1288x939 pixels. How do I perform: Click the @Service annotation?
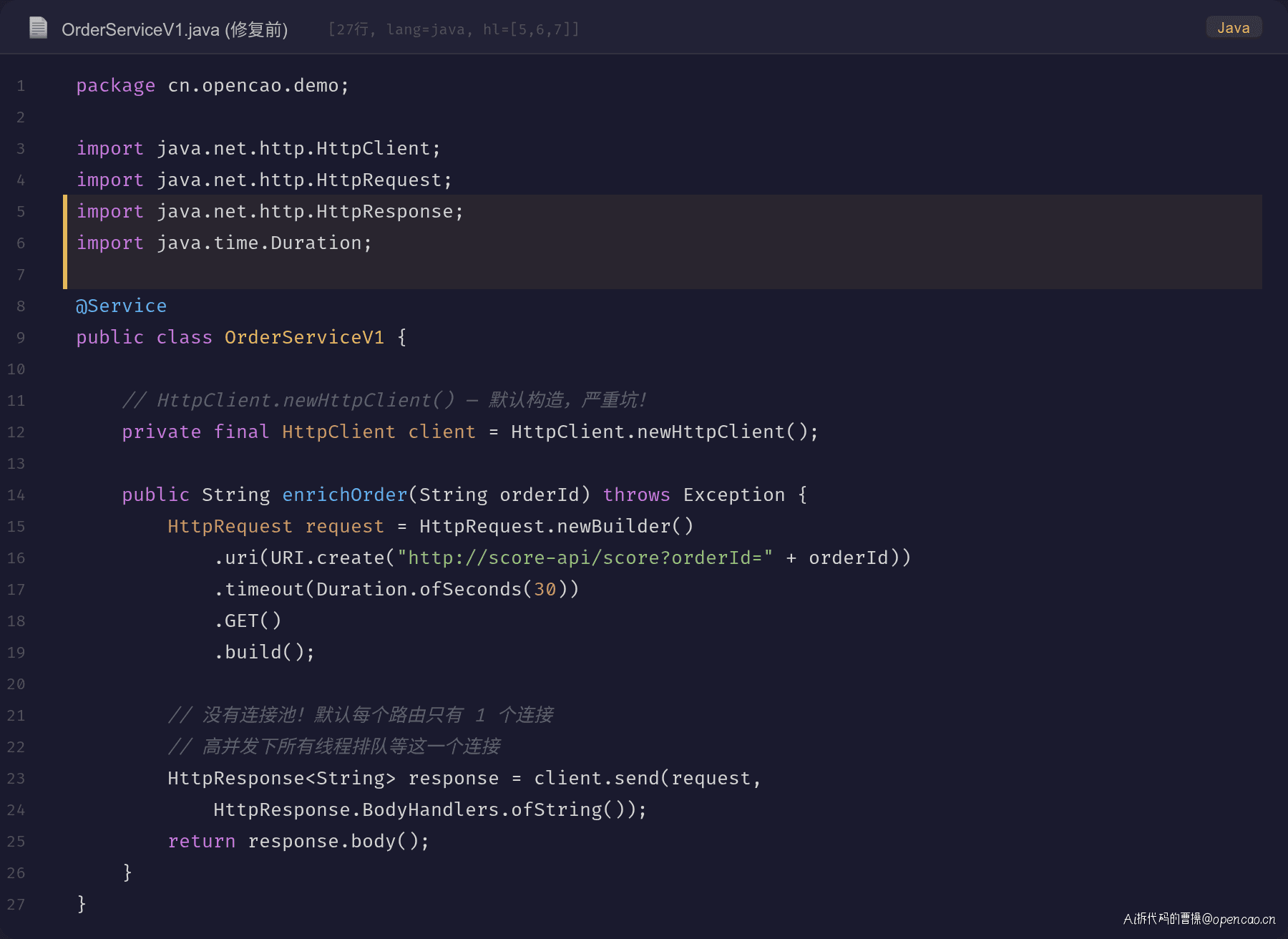pos(121,306)
